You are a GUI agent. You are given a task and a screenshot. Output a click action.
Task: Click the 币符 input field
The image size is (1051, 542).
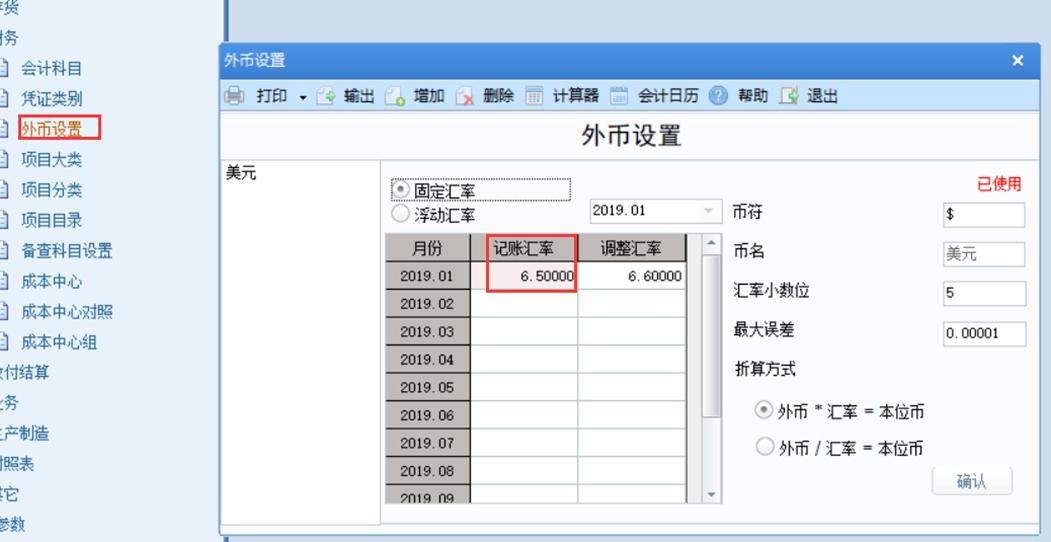pos(984,215)
